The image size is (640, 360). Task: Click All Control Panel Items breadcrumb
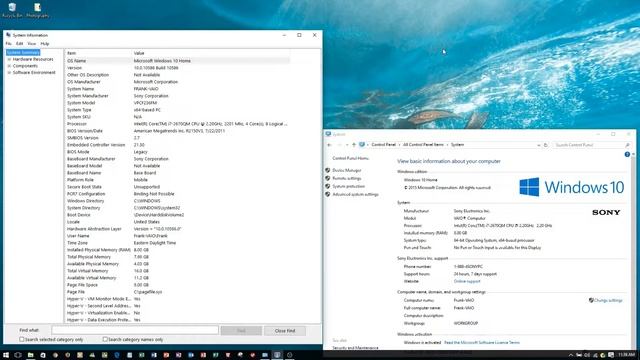(423, 145)
